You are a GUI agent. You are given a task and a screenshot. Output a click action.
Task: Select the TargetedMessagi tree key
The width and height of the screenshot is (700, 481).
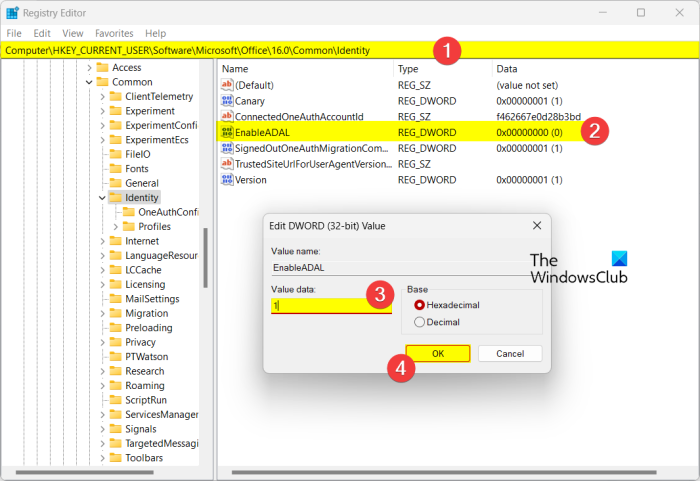(x=161, y=443)
